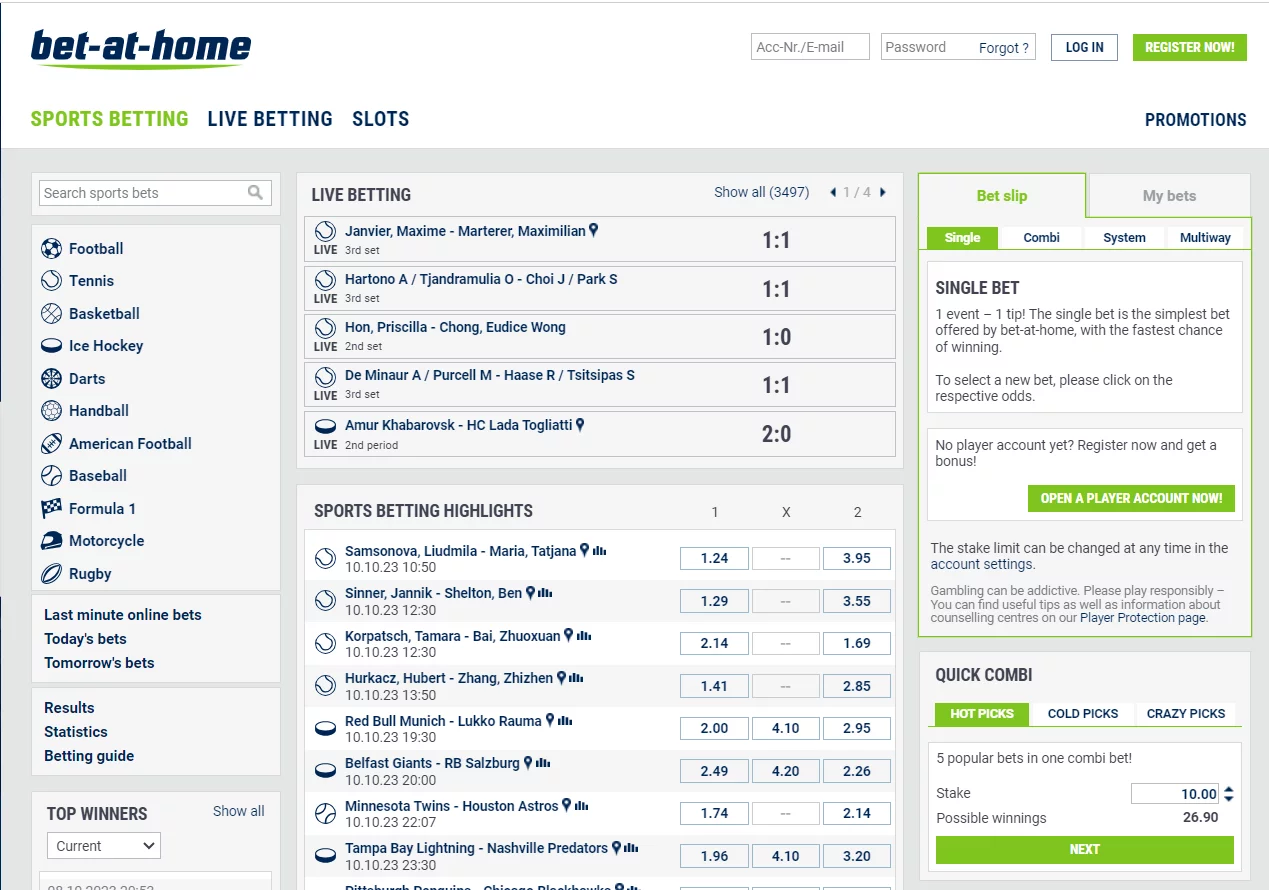Switch to the Combi bet tab
Image resolution: width=1269 pixels, height=890 pixels.
pos(1041,238)
